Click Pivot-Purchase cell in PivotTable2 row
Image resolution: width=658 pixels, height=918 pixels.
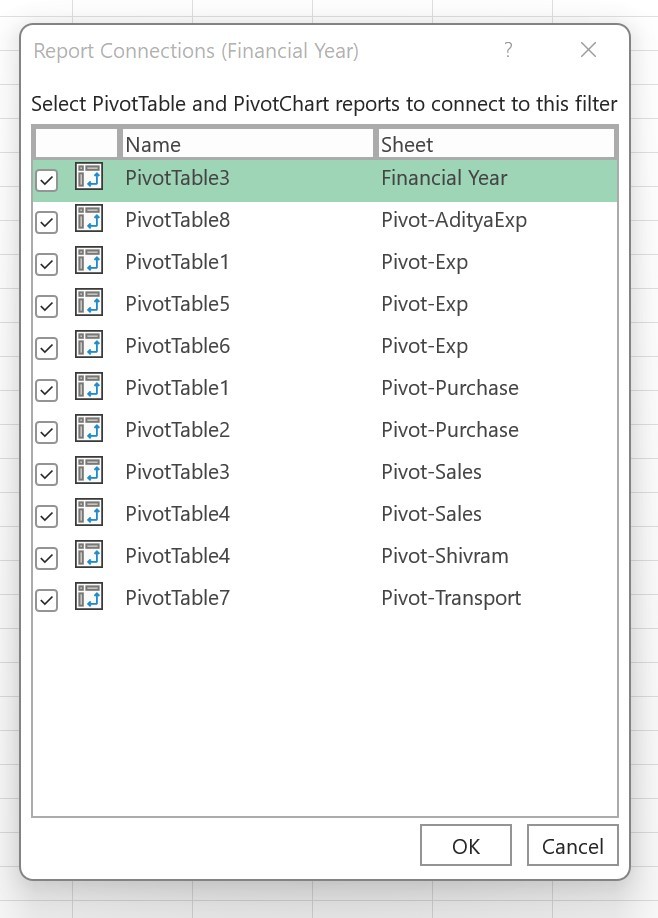click(450, 430)
